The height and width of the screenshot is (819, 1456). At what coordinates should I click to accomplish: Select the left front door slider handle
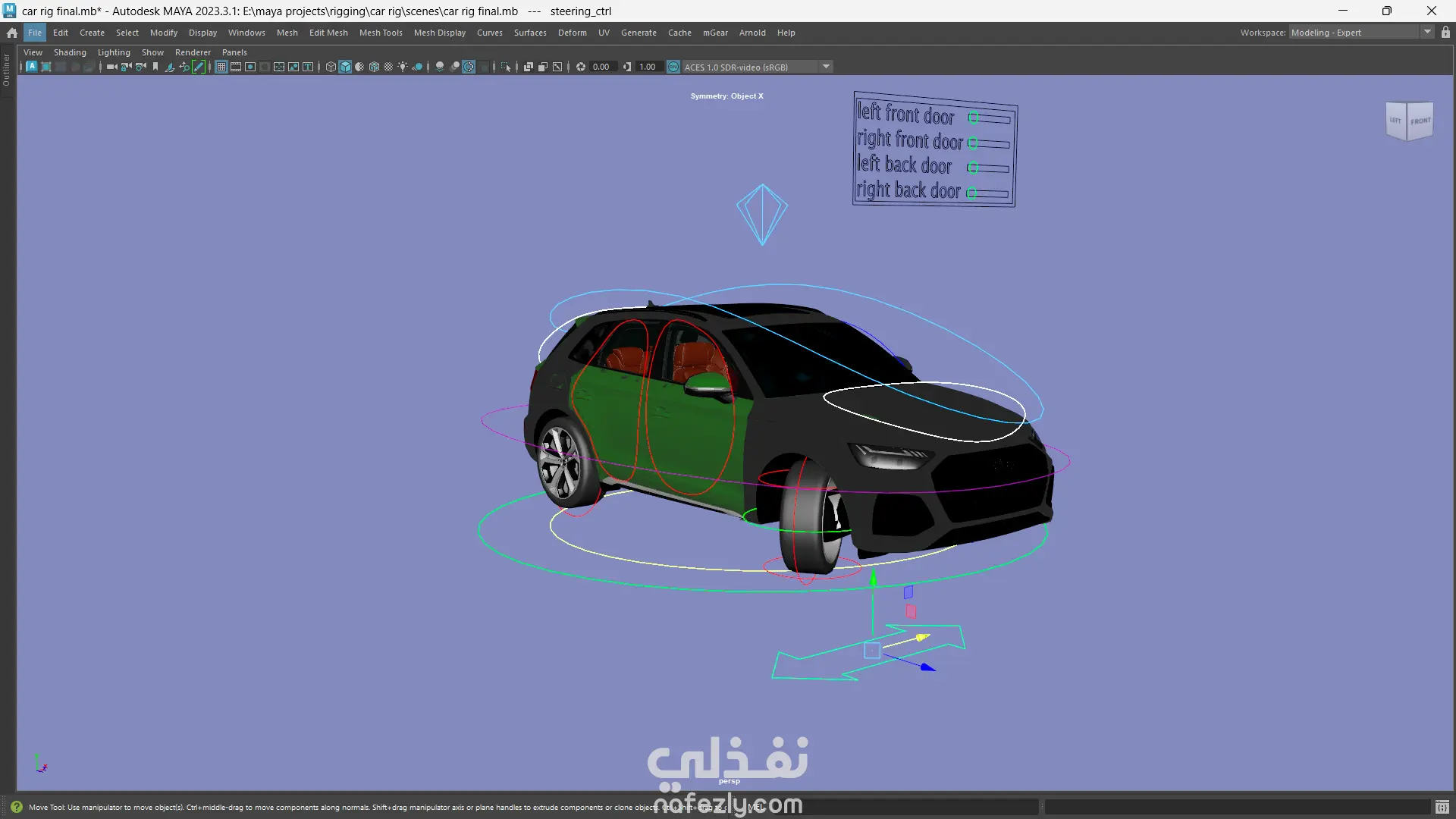coord(974,118)
